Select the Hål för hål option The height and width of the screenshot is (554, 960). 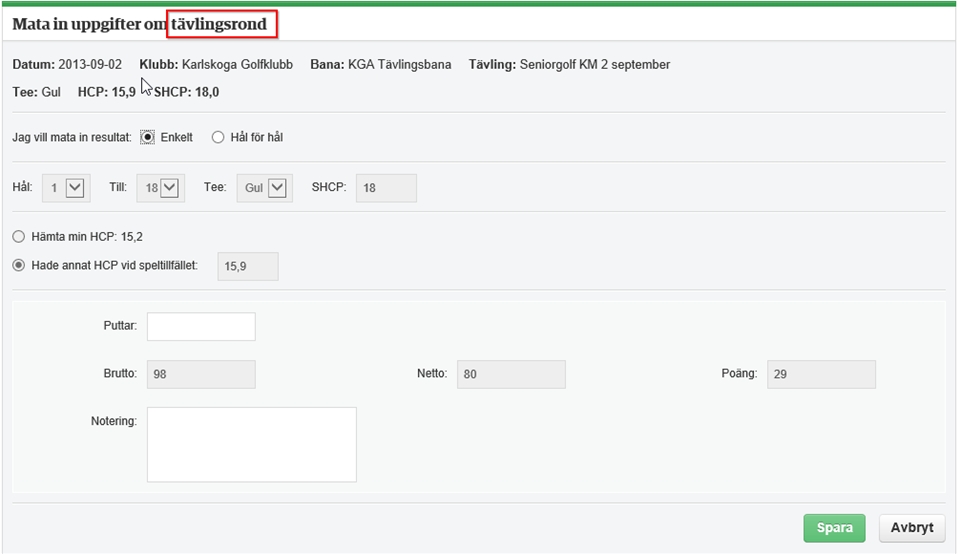pos(218,137)
